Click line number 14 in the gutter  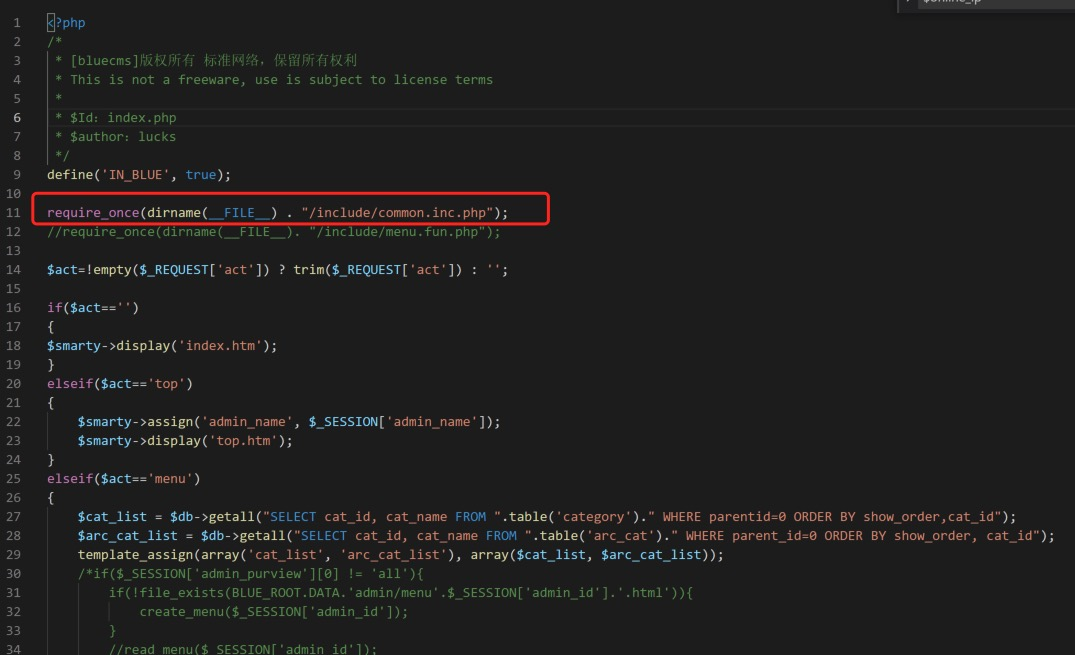[x=14, y=270]
